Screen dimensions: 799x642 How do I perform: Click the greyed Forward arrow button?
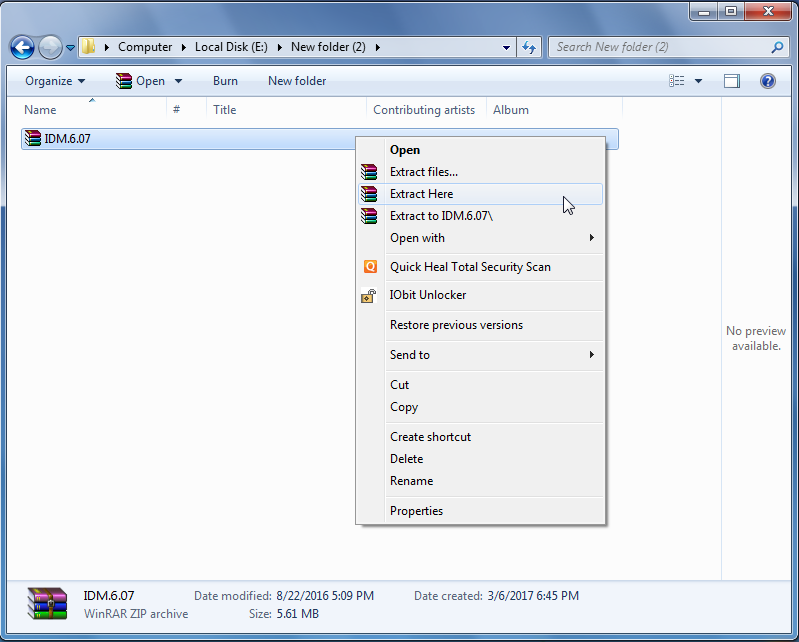coord(50,47)
